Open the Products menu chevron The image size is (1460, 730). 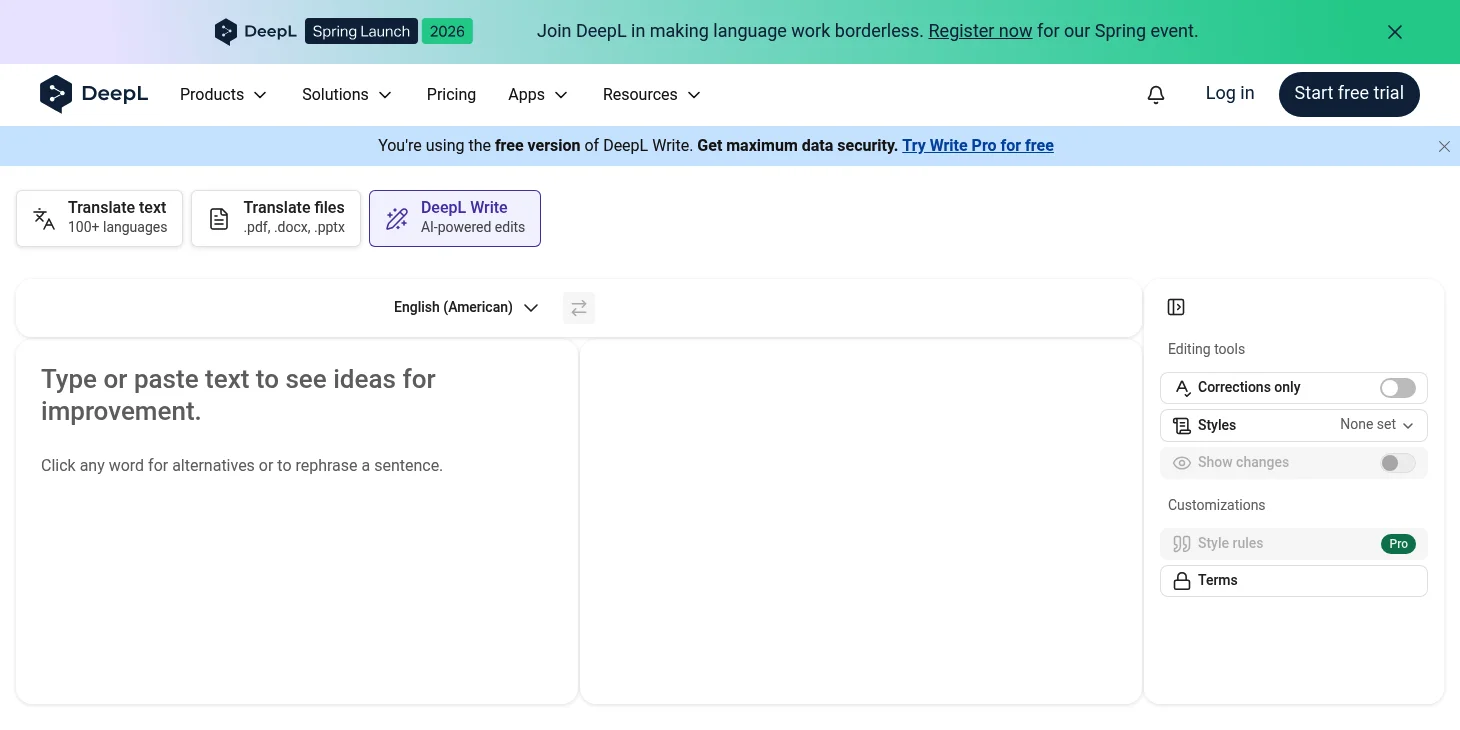tap(260, 94)
